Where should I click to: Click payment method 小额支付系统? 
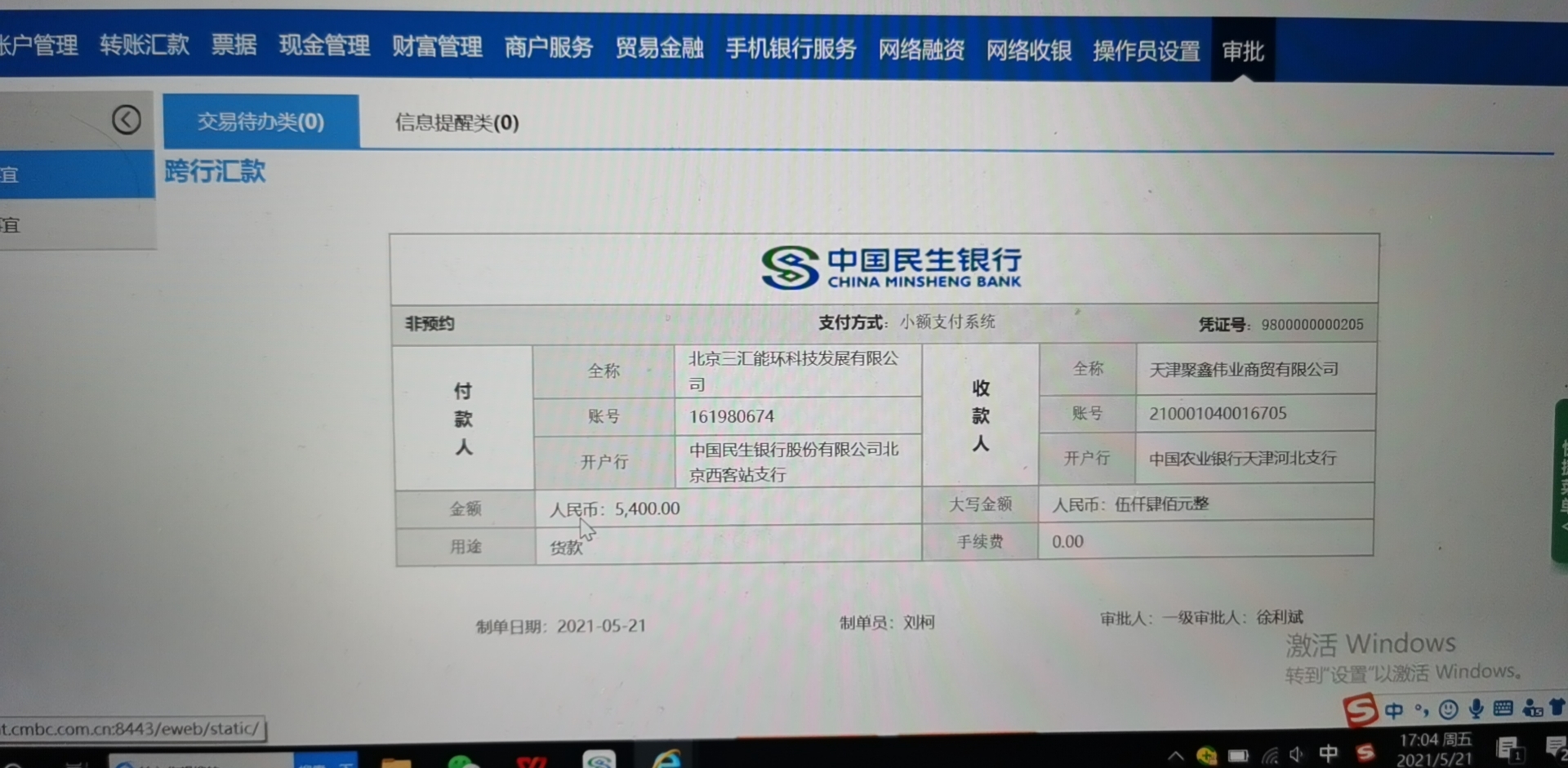947,322
